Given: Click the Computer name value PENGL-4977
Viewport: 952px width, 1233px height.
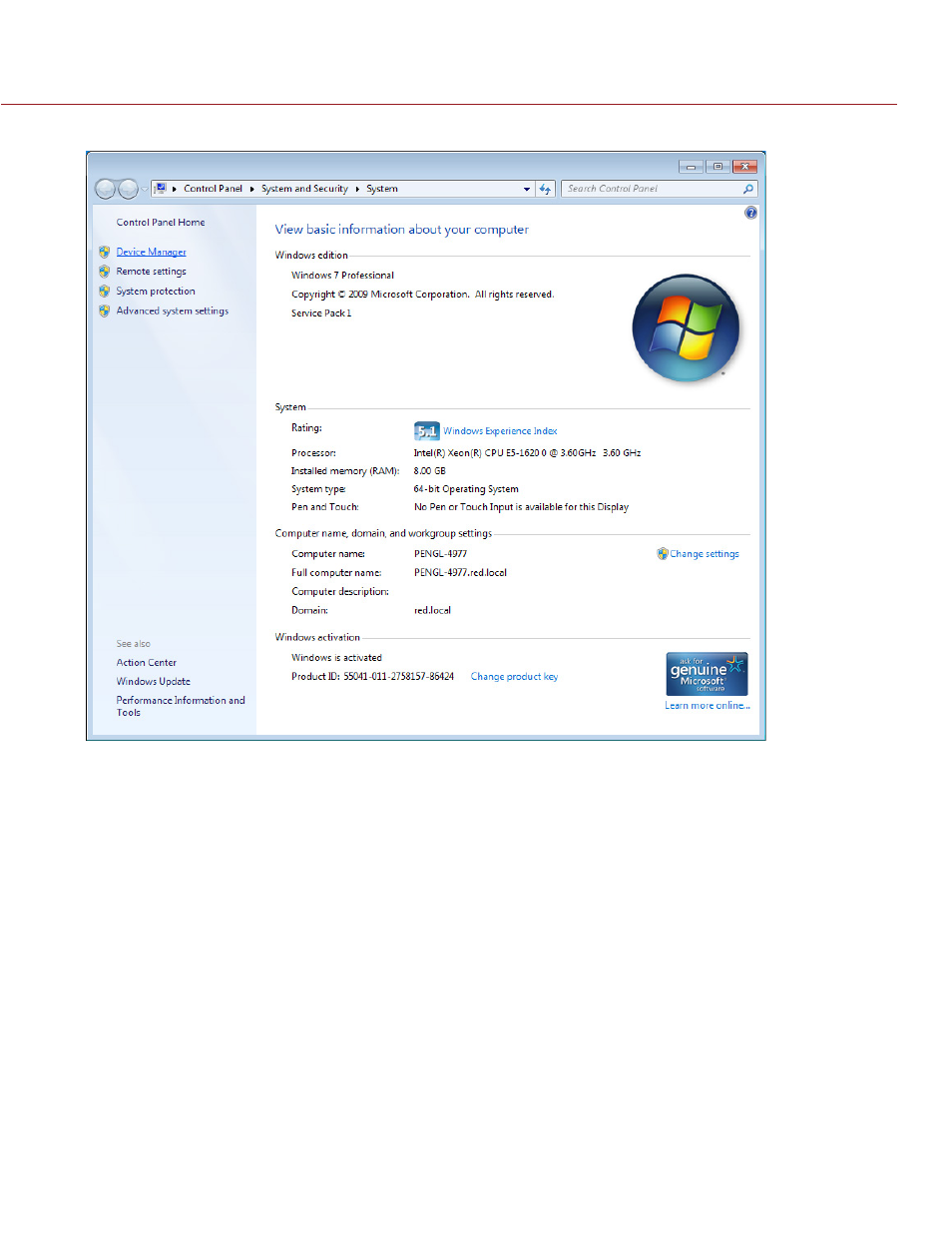Looking at the screenshot, I should 440,554.
